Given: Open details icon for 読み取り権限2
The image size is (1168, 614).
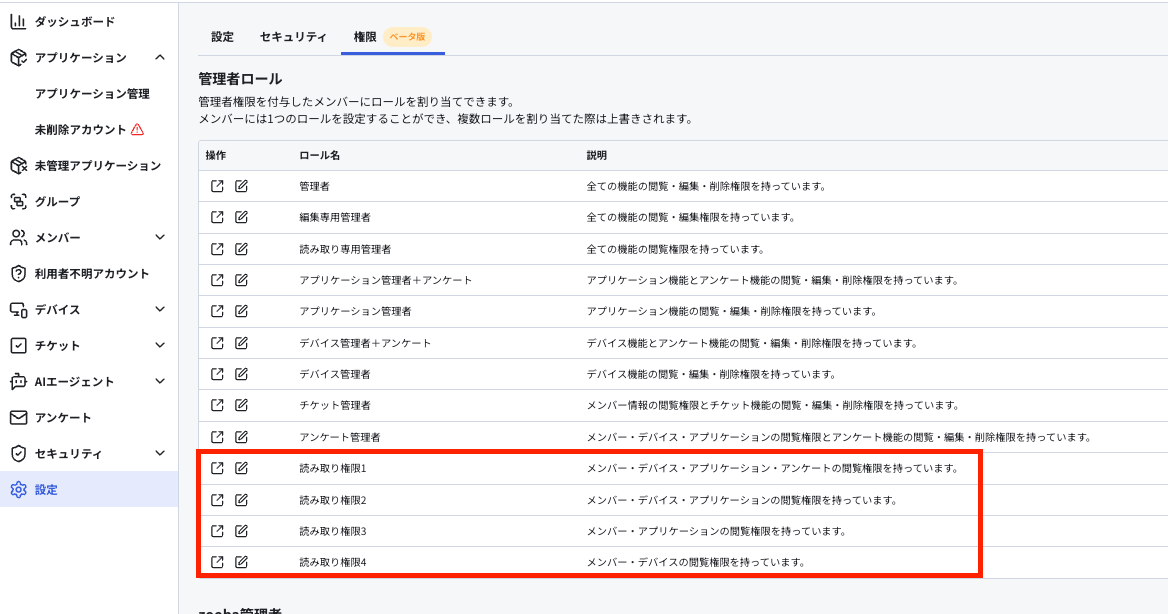Looking at the screenshot, I should pyautogui.click(x=217, y=500).
